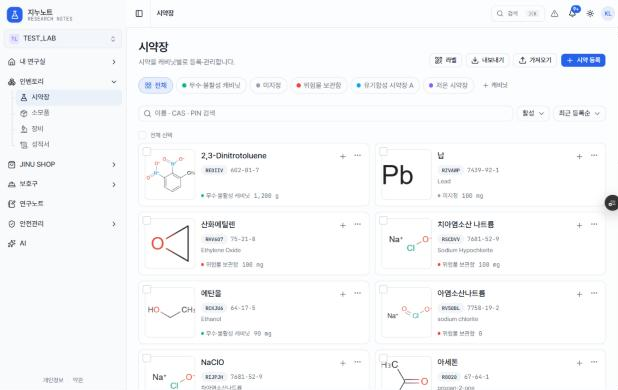
Task: Open more options on 2,3-Dinitrotoluene card
Action: [357, 156]
